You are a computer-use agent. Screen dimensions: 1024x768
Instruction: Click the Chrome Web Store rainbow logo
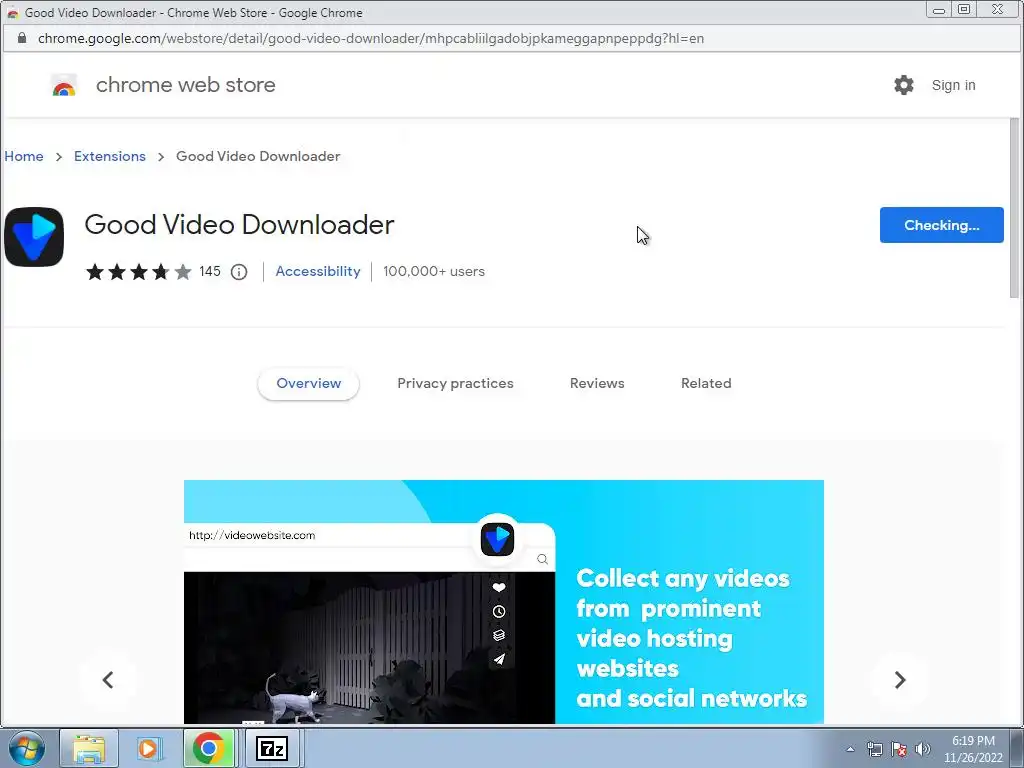coord(64,86)
